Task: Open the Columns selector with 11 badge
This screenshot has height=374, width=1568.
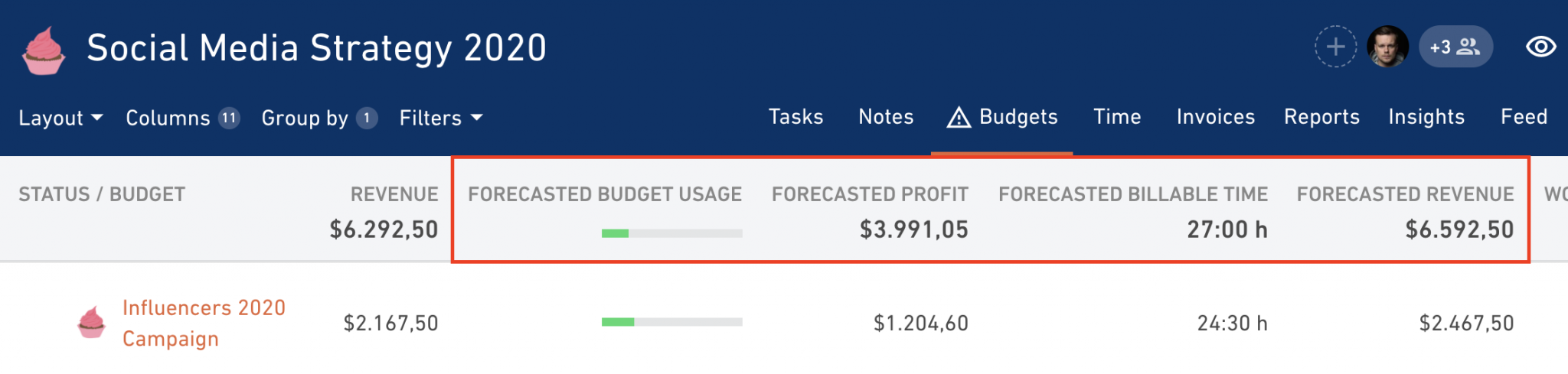Action: tap(183, 118)
